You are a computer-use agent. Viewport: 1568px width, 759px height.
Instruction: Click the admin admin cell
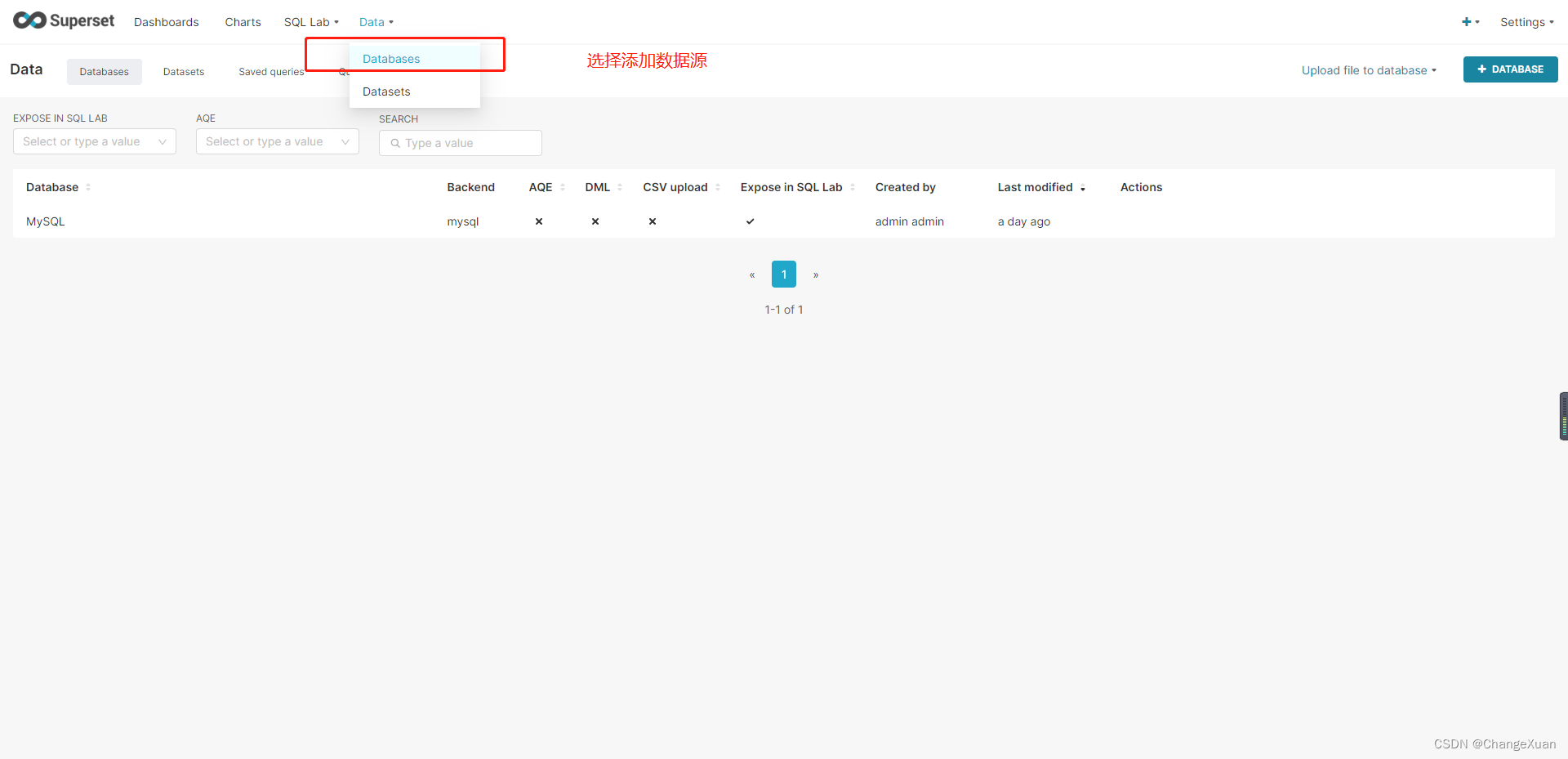(910, 221)
